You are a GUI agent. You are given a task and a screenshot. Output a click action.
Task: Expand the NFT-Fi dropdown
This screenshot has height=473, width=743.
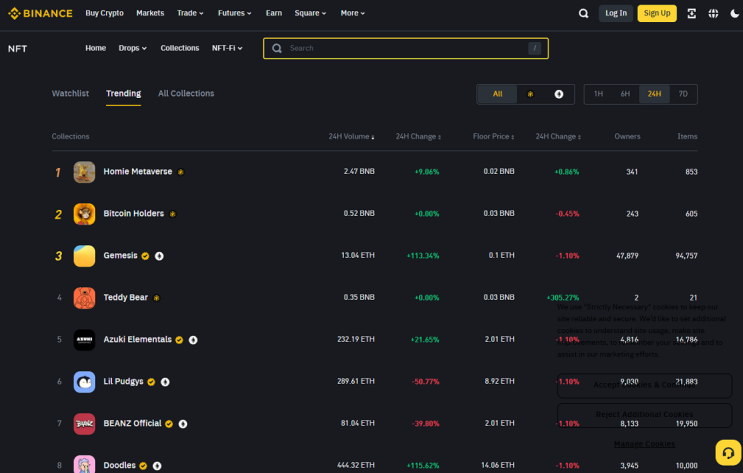tap(227, 48)
